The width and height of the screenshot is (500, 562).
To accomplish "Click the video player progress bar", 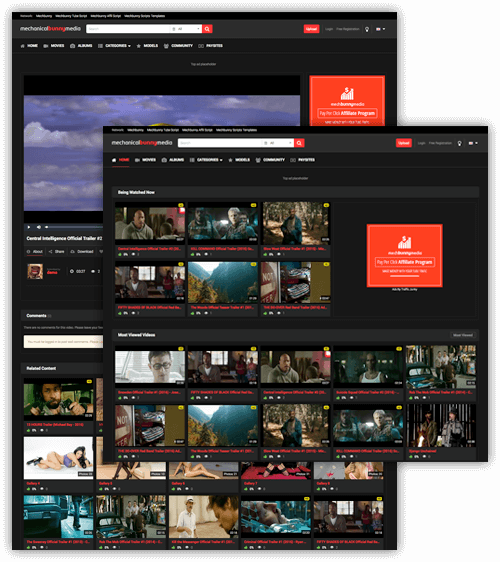I will pyautogui.click(x=73, y=227).
